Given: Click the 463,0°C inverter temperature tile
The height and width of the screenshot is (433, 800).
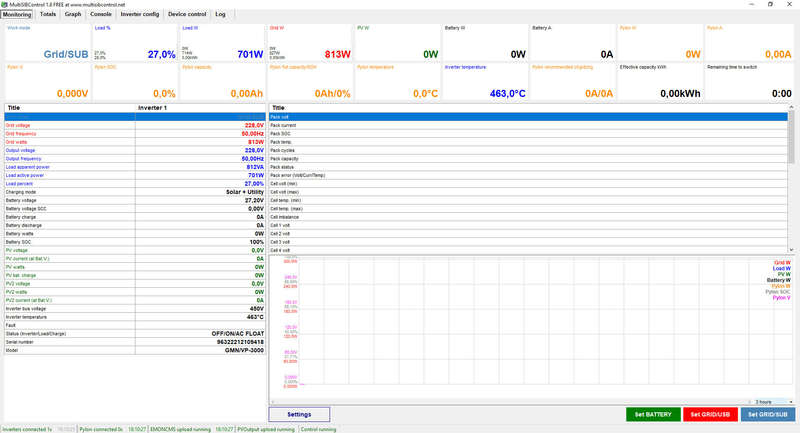Looking at the screenshot, I should click(485, 82).
